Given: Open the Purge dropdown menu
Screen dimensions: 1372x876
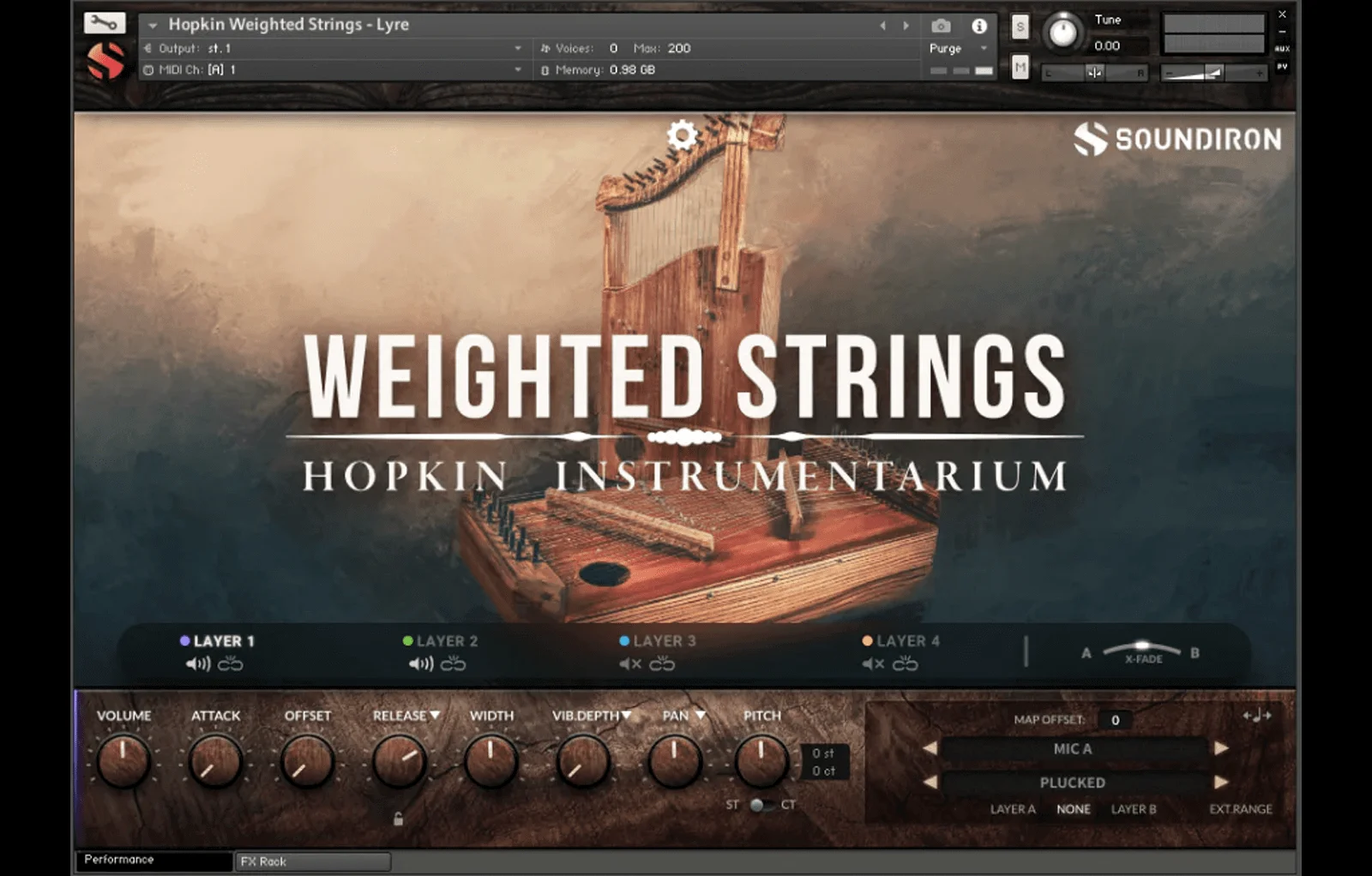Looking at the screenshot, I should pos(959,49).
